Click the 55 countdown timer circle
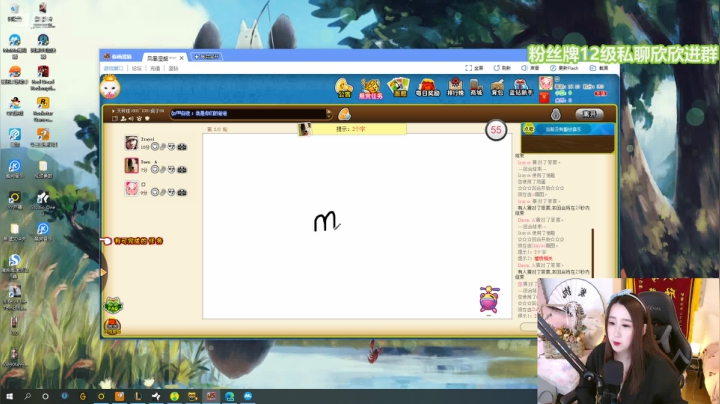 pyautogui.click(x=496, y=130)
